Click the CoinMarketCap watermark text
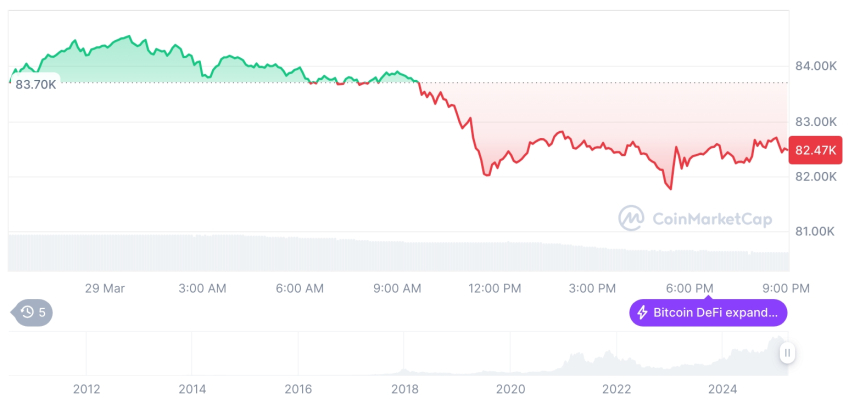Image resolution: width=860 pixels, height=401 pixels. click(712, 218)
